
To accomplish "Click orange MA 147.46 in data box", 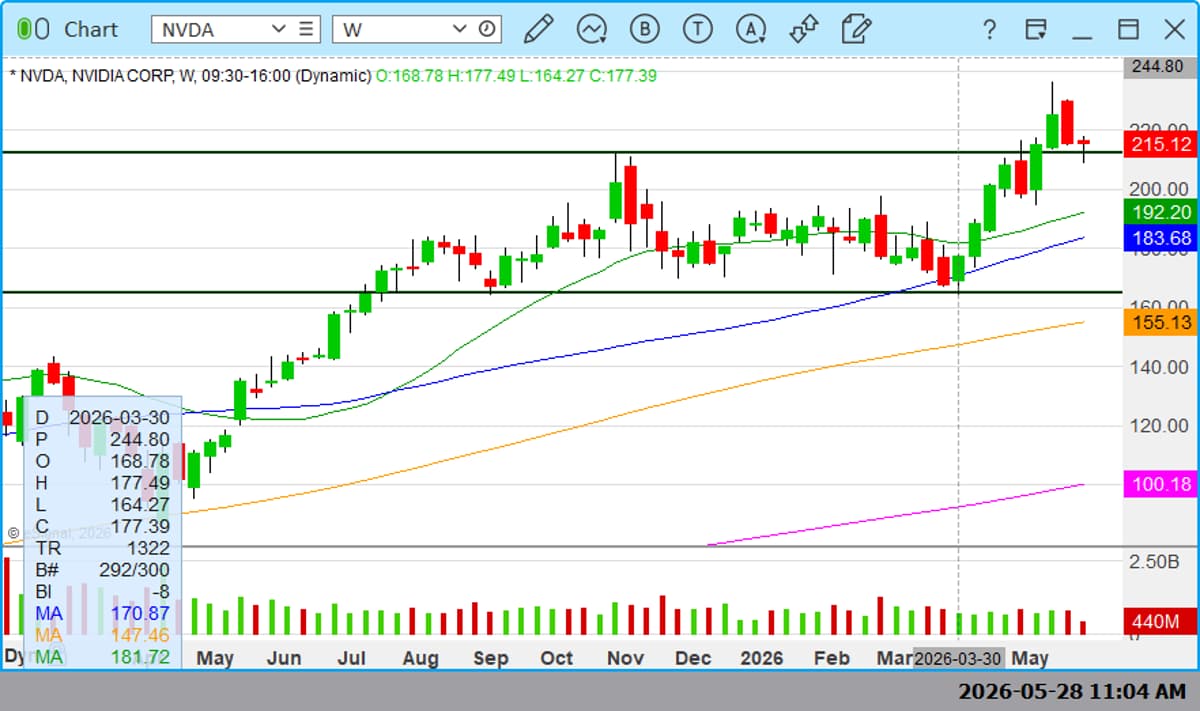I will click(x=102, y=635).
